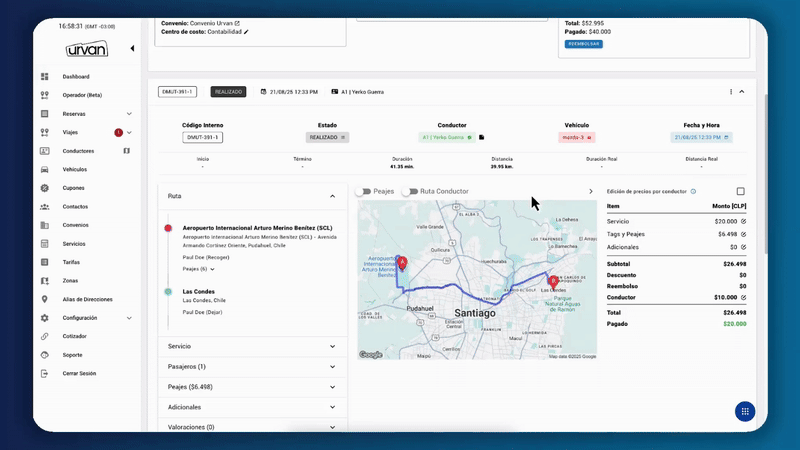This screenshot has width=800, height=450.
Task: Edit the Conductor amount of $10.000
Action: (743, 297)
